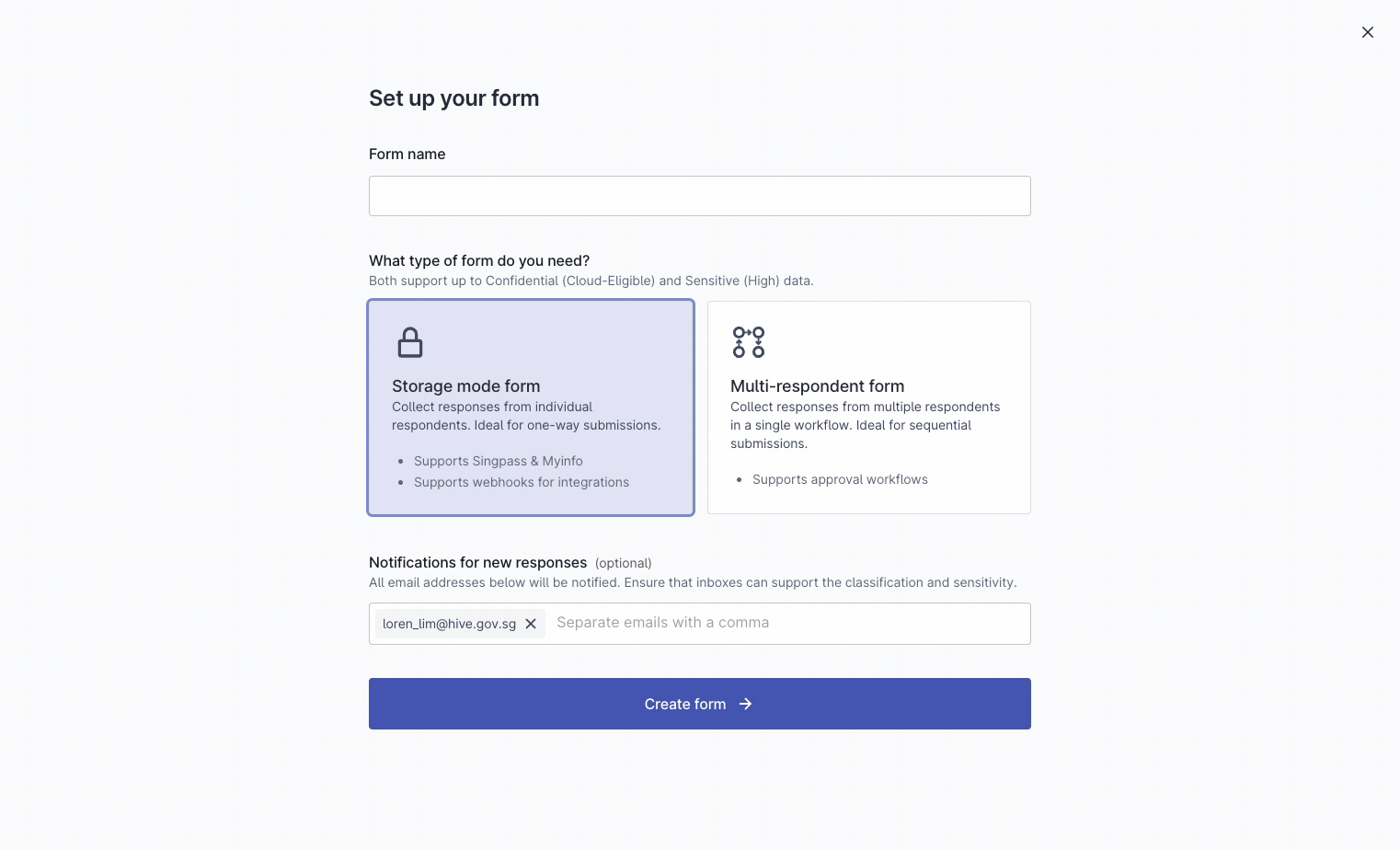Click Supports webhooks for integrations bullet
The image size is (1400, 850).
tap(522, 482)
